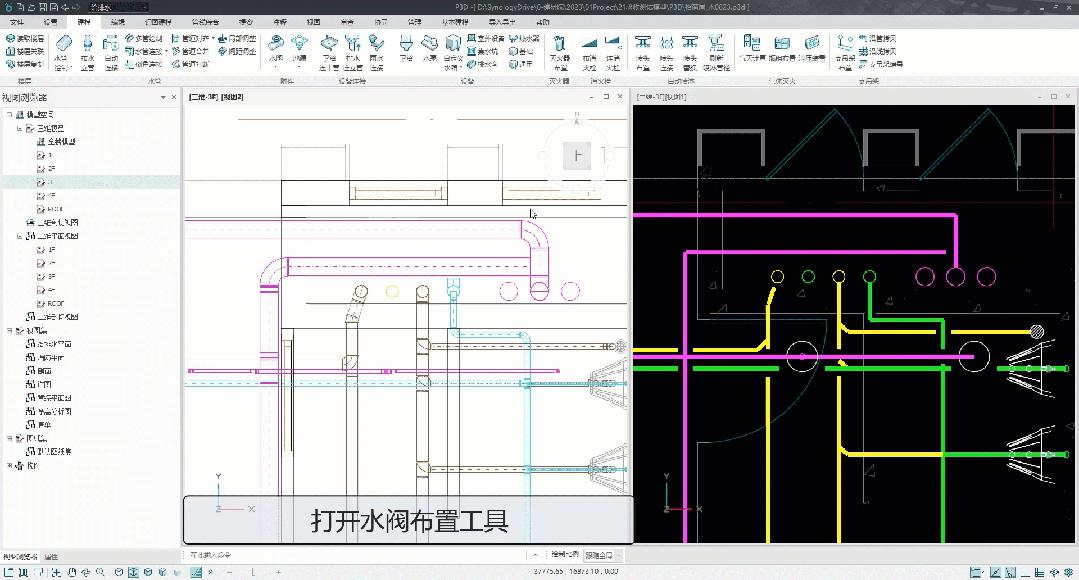1079x580 pixels.
Task: Click the left viewport title tab
Action: pyautogui.click(x=216, y=97)
